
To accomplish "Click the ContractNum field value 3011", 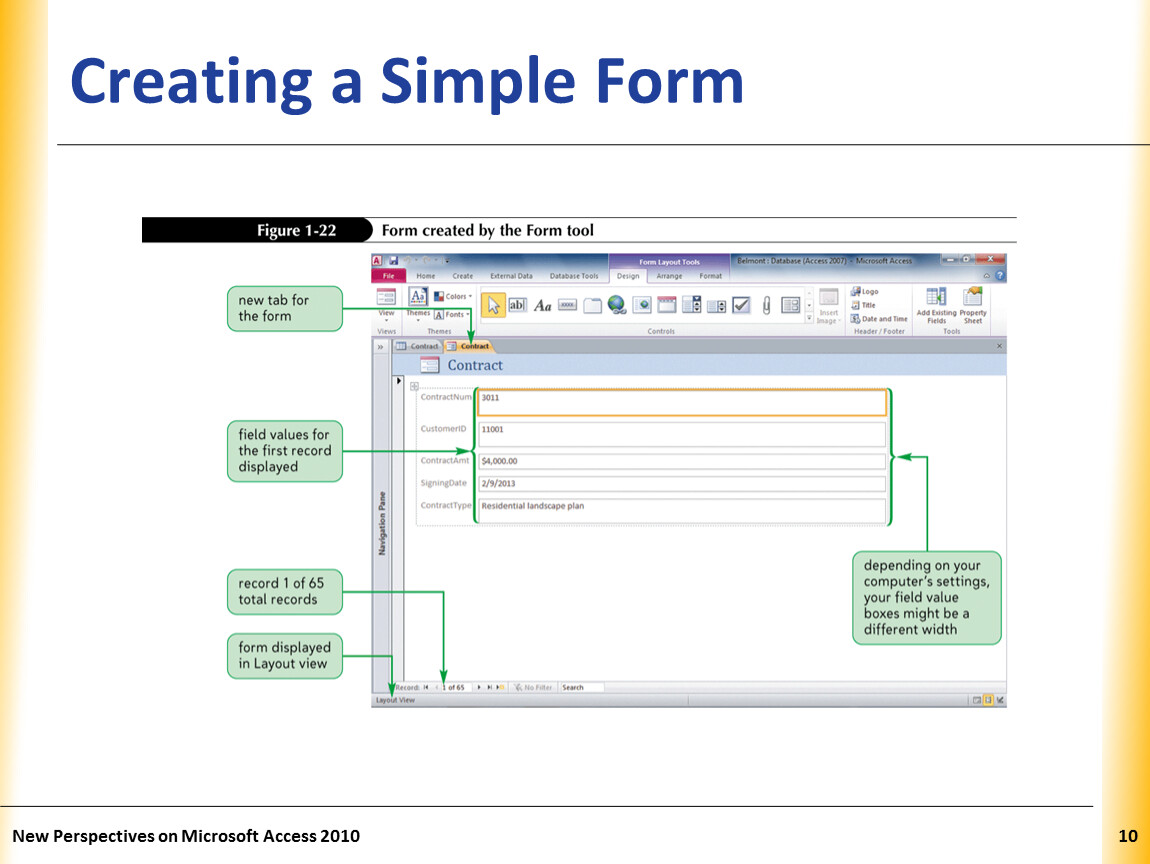I will pyautogui.click(x=681, y=403).
